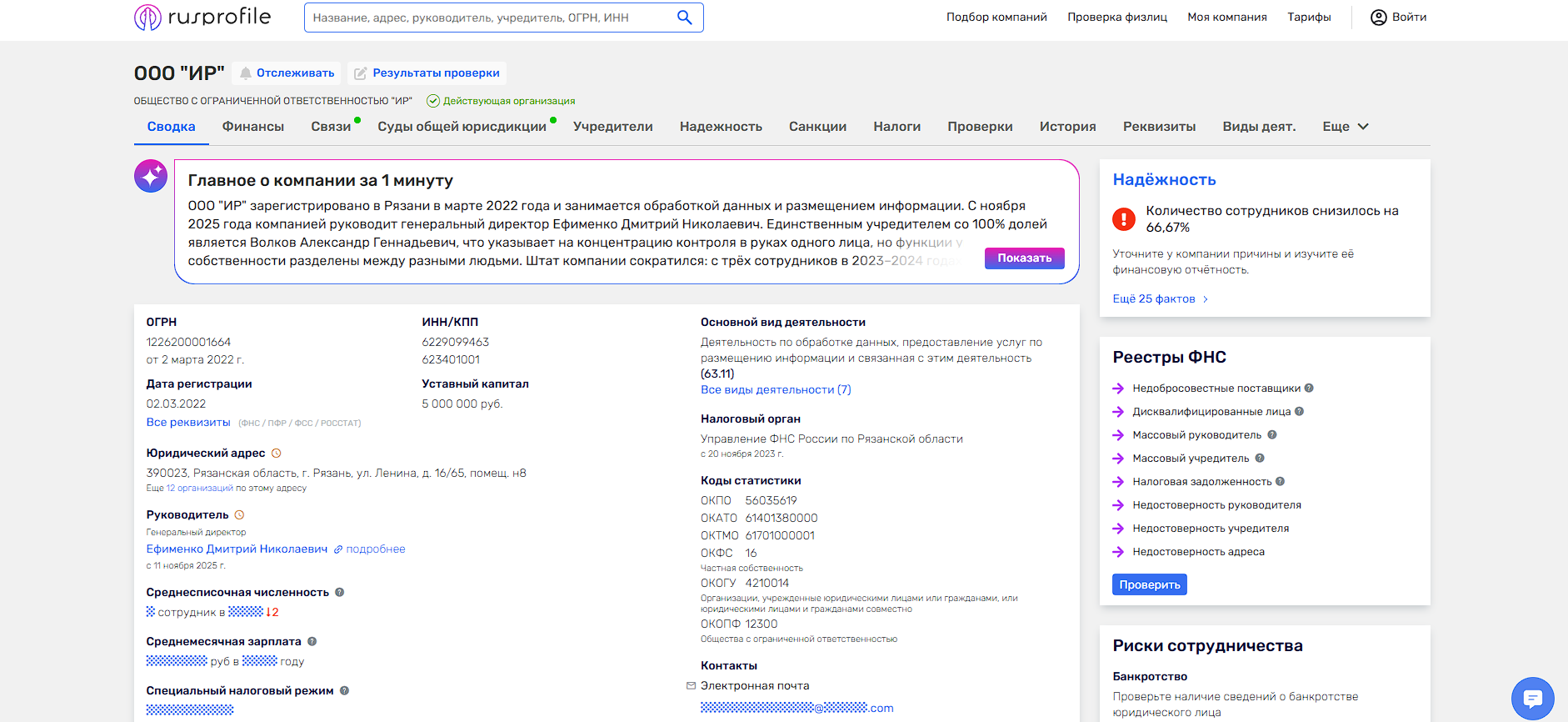1568x722 pixels.
Task: Click 12 организаций link under address
Action: (200, 489)
